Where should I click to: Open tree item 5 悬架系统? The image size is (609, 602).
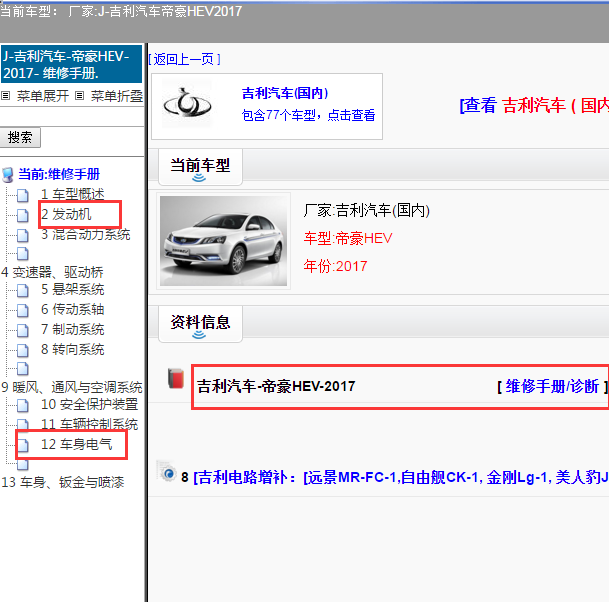click(x=73, y=289)
